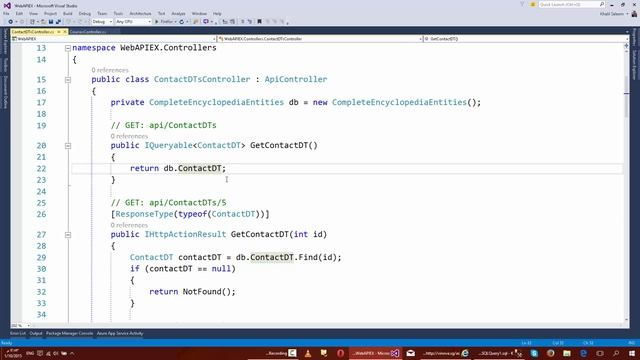The height and width of the screenshot is (360, 640).
Task: Open the Azure App Service Activity tab
Action: 120,333
